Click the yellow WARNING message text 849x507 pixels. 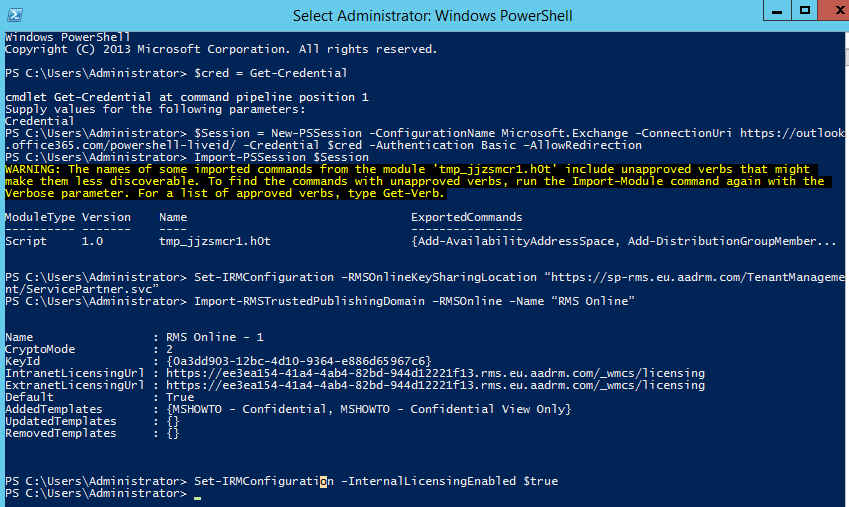(x=414, y=181)
